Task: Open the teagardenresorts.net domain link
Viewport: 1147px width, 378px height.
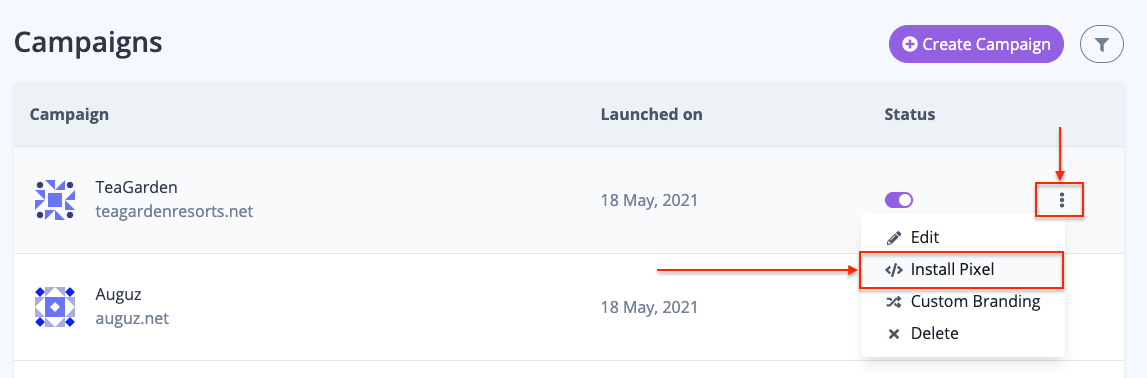Action: point(174,212)
